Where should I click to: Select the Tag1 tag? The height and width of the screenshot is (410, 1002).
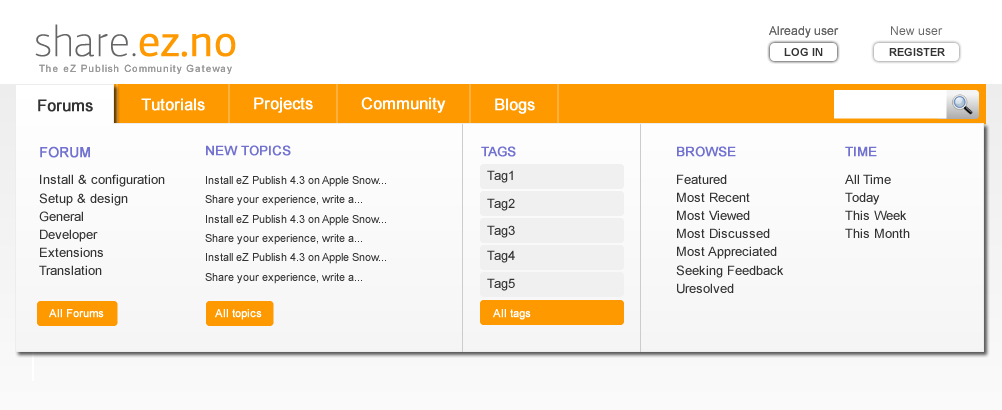(x=551, y=176)
